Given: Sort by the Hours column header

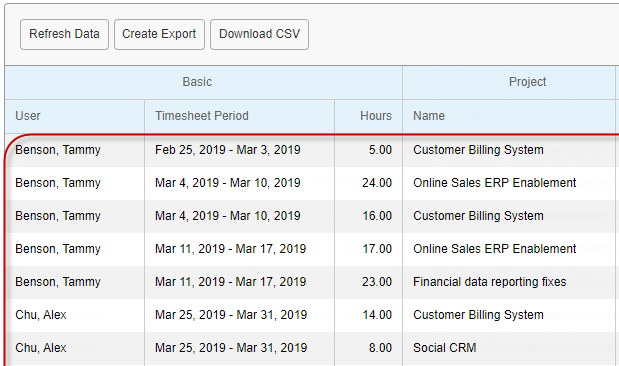Looking at the screenshot, I should [x=368, y=116].
